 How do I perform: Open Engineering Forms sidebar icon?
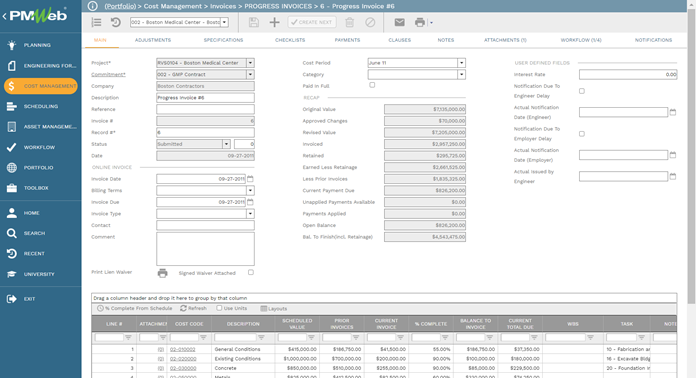point(12,66)
